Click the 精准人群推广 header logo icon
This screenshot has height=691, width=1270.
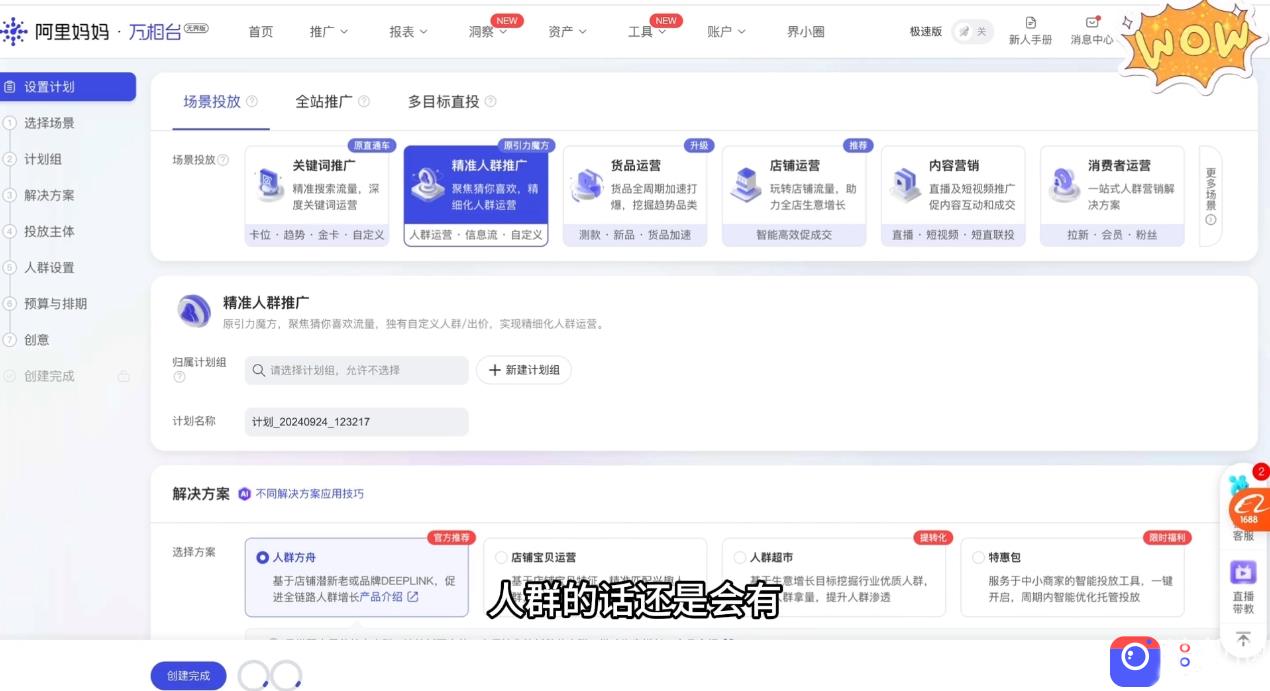[194, 311]
